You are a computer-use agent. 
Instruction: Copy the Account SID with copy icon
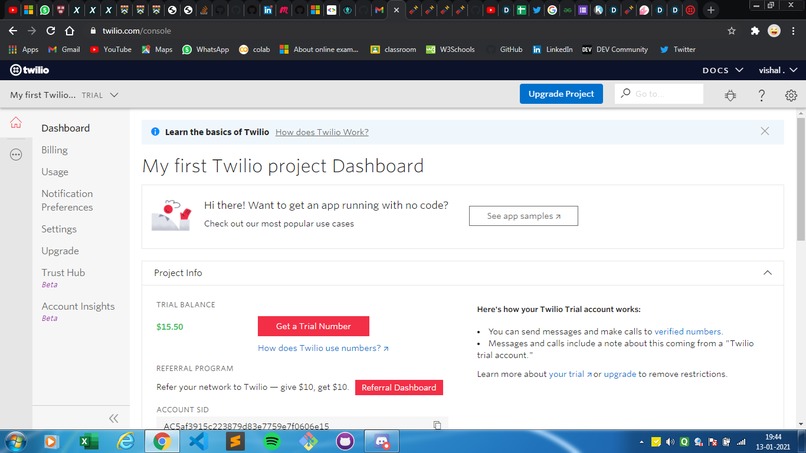[437, 425]
